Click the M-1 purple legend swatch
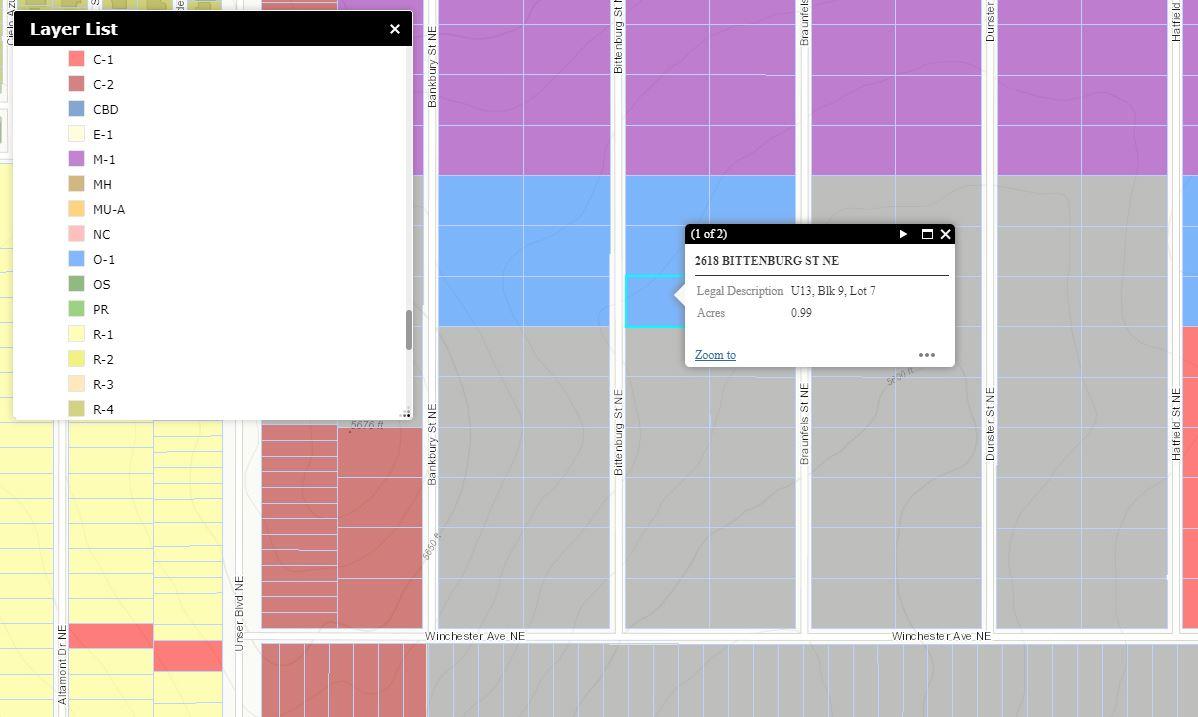Viewport: 1198px width, 717px height. pyautogui.click(x=76, y=159)
